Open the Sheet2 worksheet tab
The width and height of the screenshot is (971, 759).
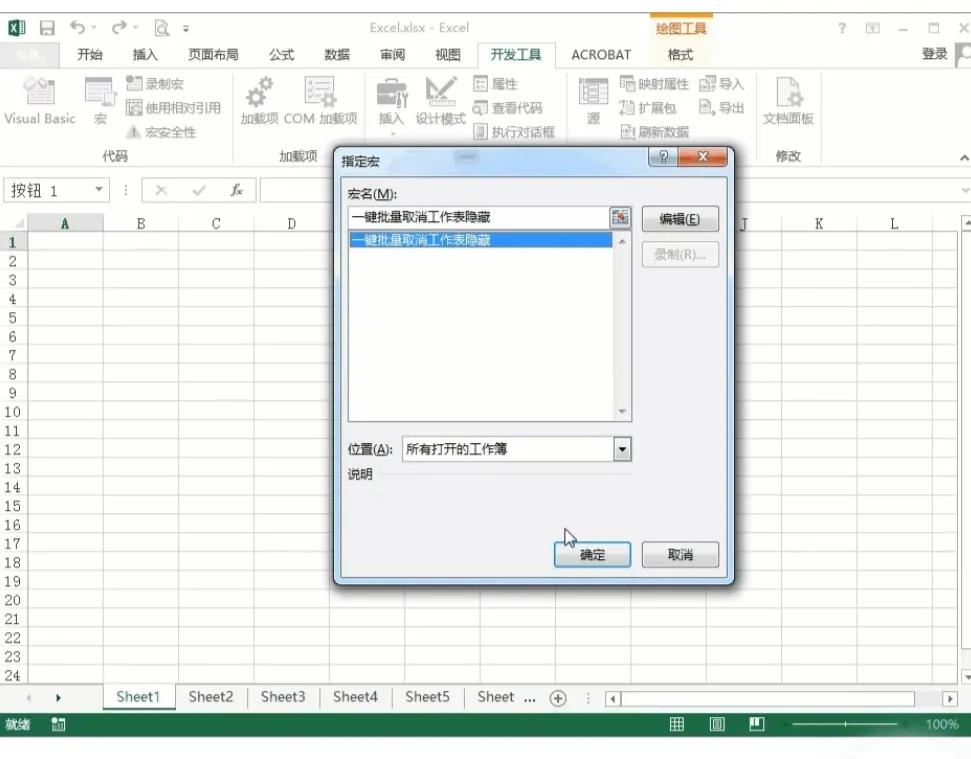tap(211, 697)
